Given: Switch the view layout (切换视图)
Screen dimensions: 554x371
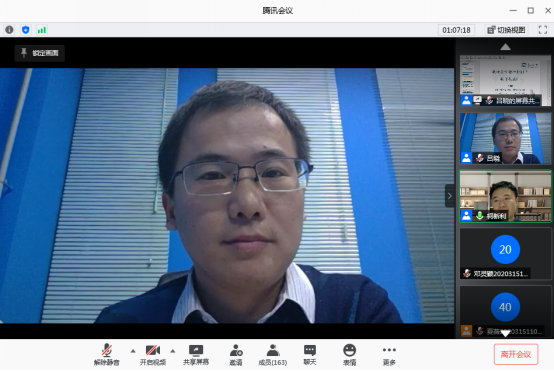Looking at the screenshot, I should pos(506,30).
